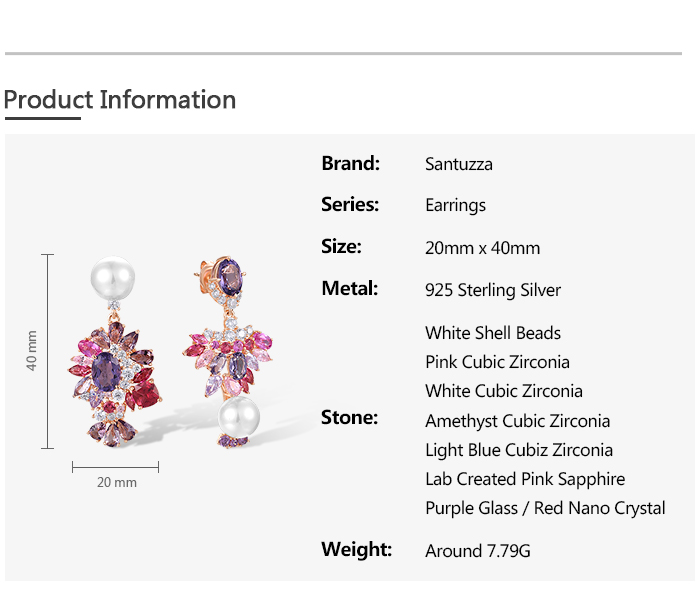Click the Weight: field label
This screenshot has width=700, height=596.
coord(356,549)
